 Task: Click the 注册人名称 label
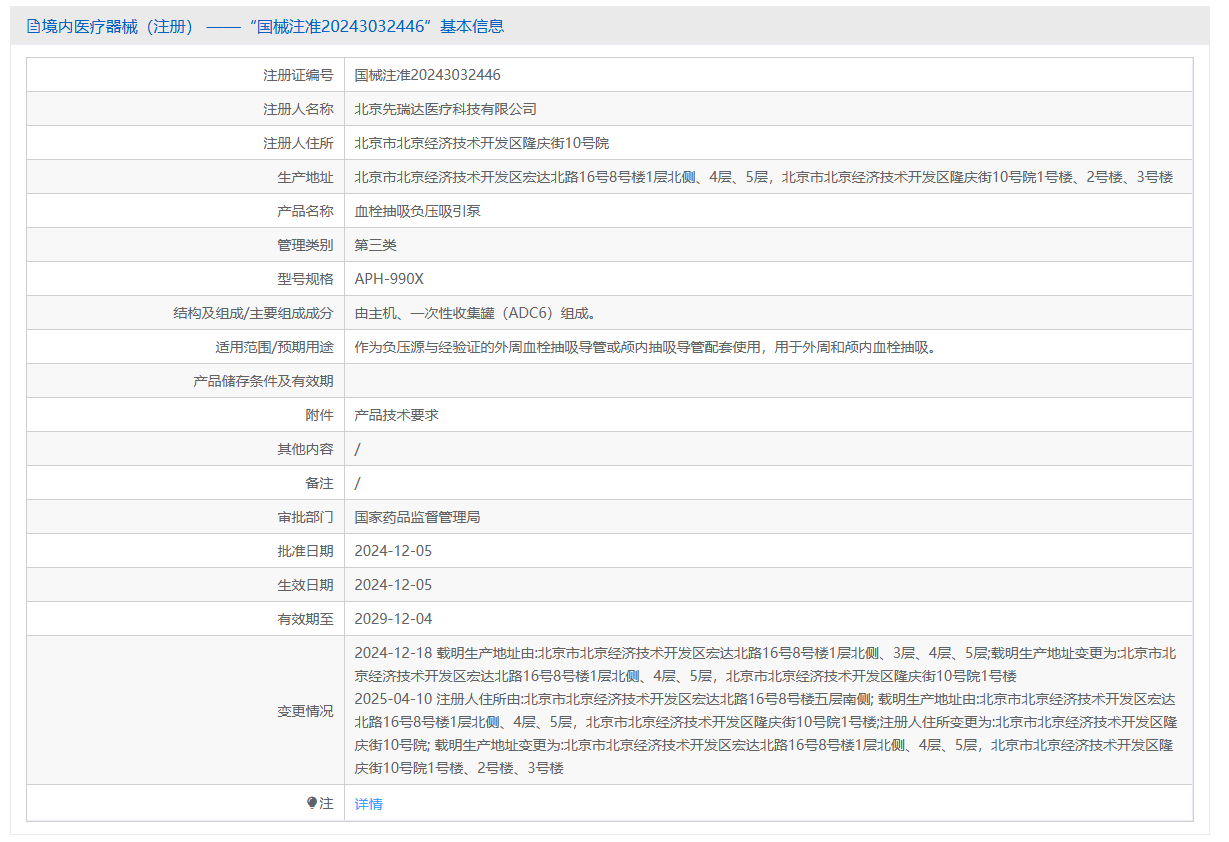click(298, 109)
